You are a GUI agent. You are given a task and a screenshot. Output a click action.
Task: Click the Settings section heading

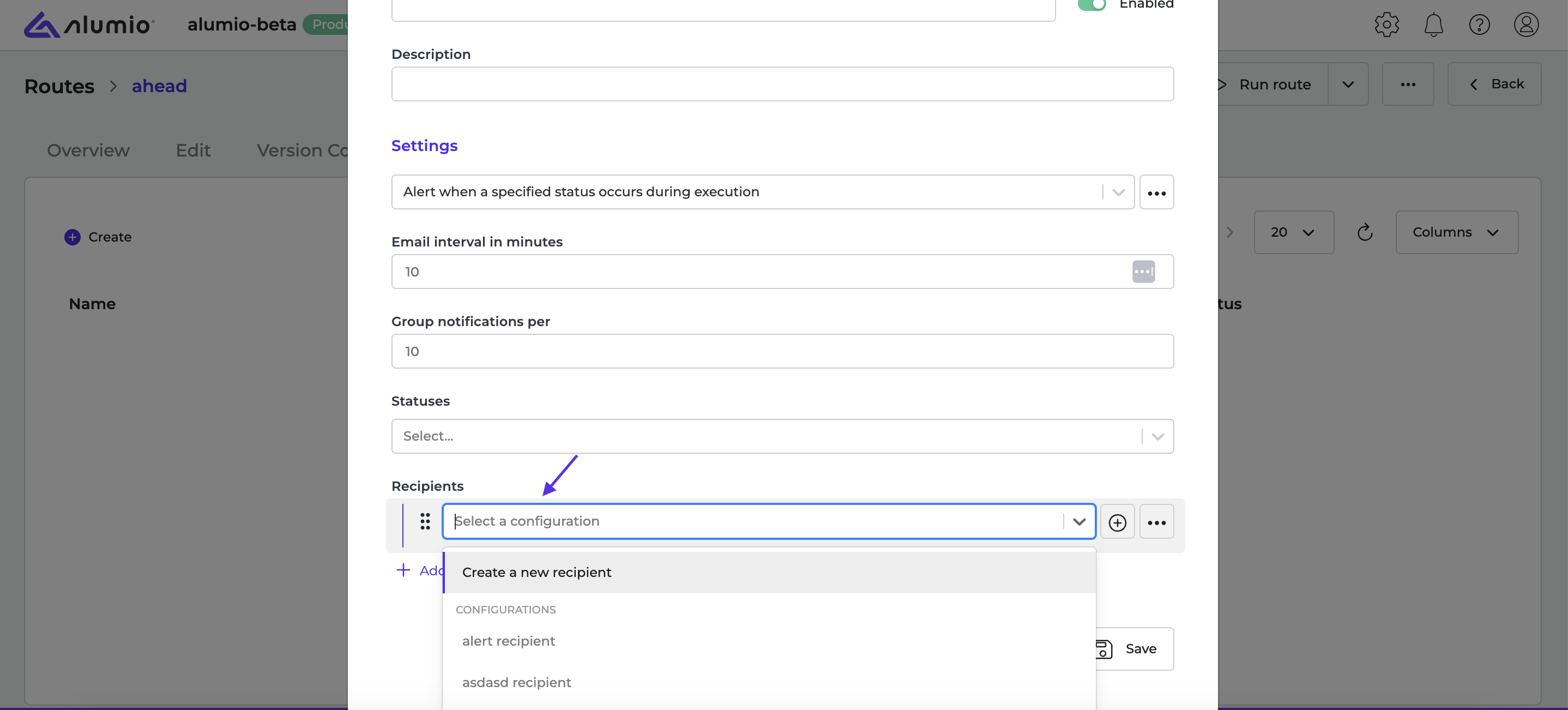click(x=424, y=146)
